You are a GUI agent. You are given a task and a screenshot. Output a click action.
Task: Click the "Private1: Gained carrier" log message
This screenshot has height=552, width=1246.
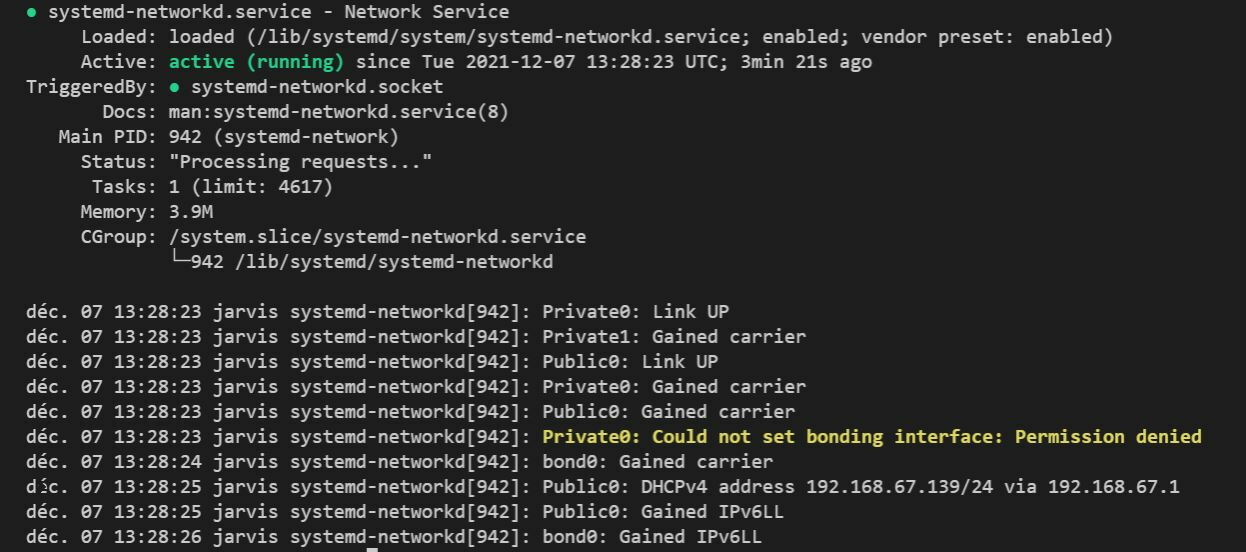click(x=673, y=337)
